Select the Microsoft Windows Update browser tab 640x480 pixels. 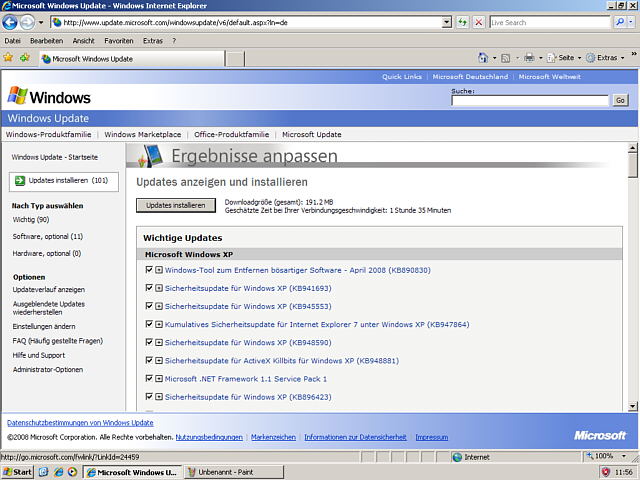pyautogui.click(x=132, y=59)
